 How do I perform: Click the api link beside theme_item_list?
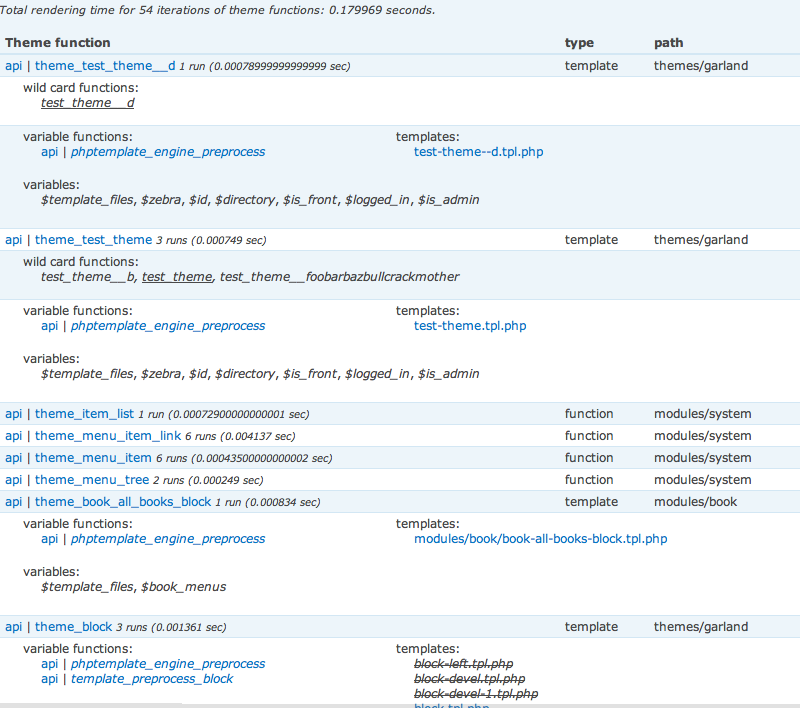[13, 414]
